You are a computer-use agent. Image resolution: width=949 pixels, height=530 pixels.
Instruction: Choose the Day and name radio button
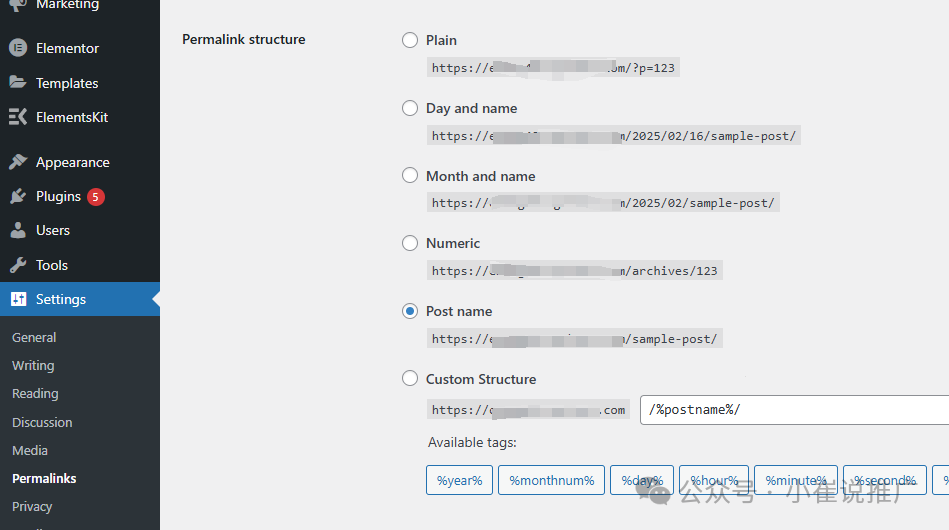point(410,108)
